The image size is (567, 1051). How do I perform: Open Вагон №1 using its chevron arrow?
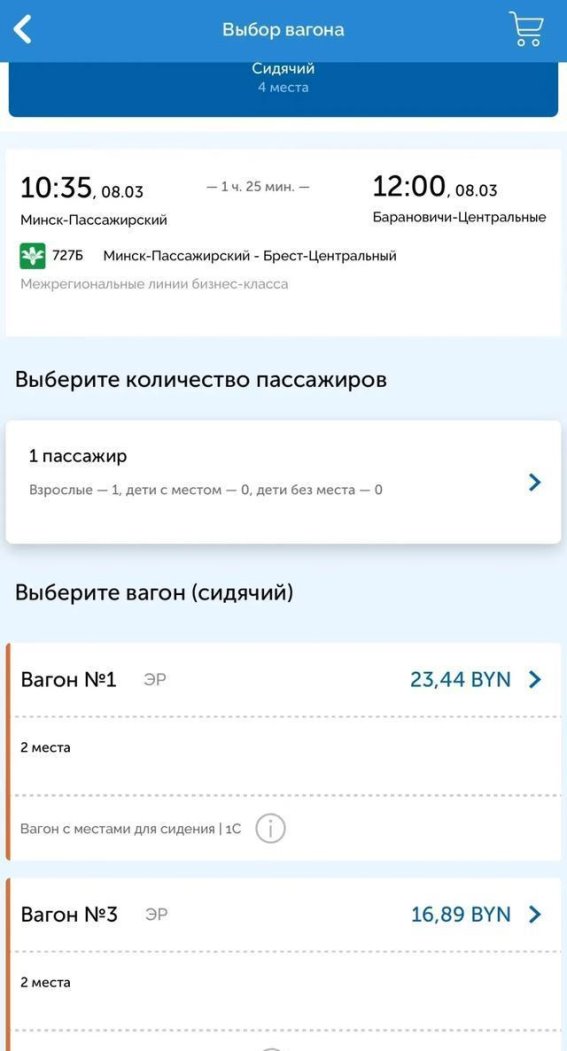point(535,680)
